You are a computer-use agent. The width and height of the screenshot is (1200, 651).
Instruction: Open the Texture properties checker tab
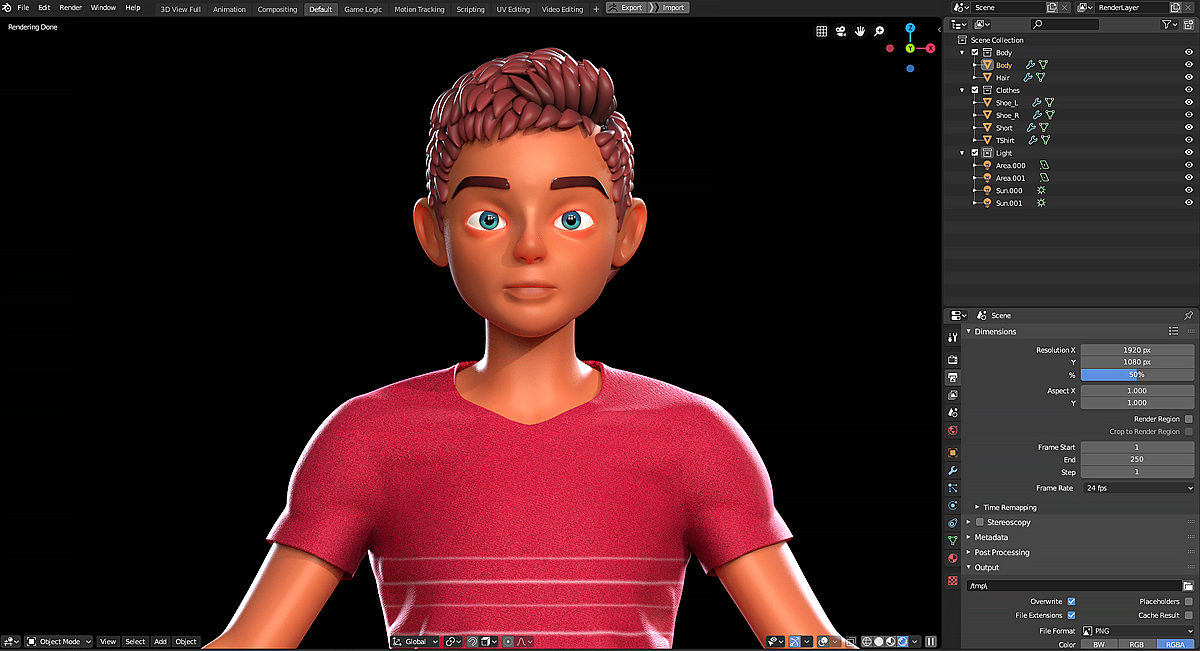coord(953,580)
